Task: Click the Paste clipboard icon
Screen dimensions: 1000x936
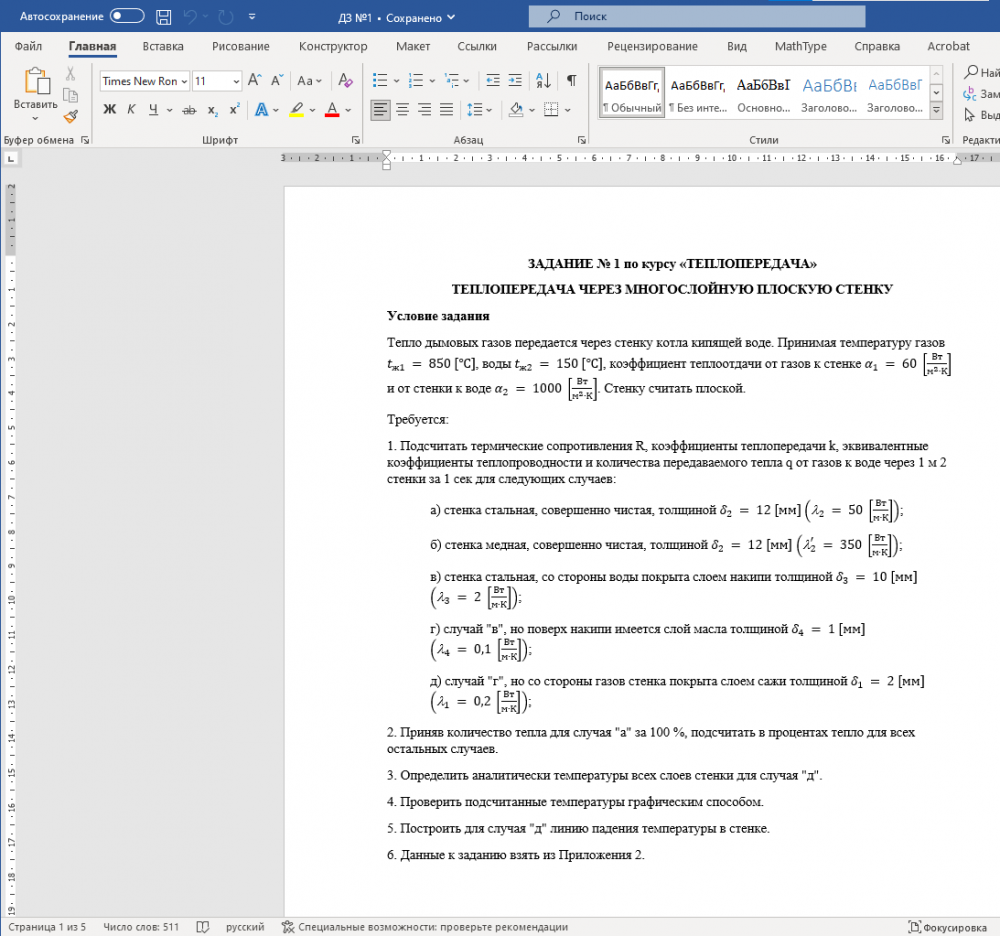Action: pos(36,82)
